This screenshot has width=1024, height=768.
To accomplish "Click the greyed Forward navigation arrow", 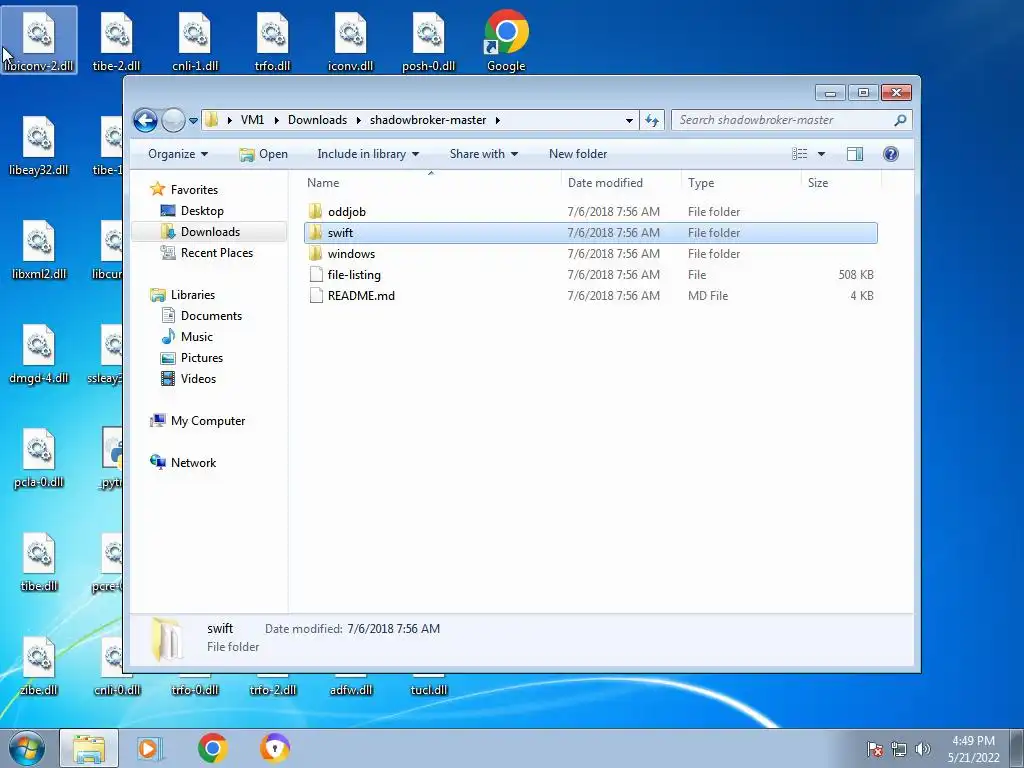I will (x=173, y=120).
